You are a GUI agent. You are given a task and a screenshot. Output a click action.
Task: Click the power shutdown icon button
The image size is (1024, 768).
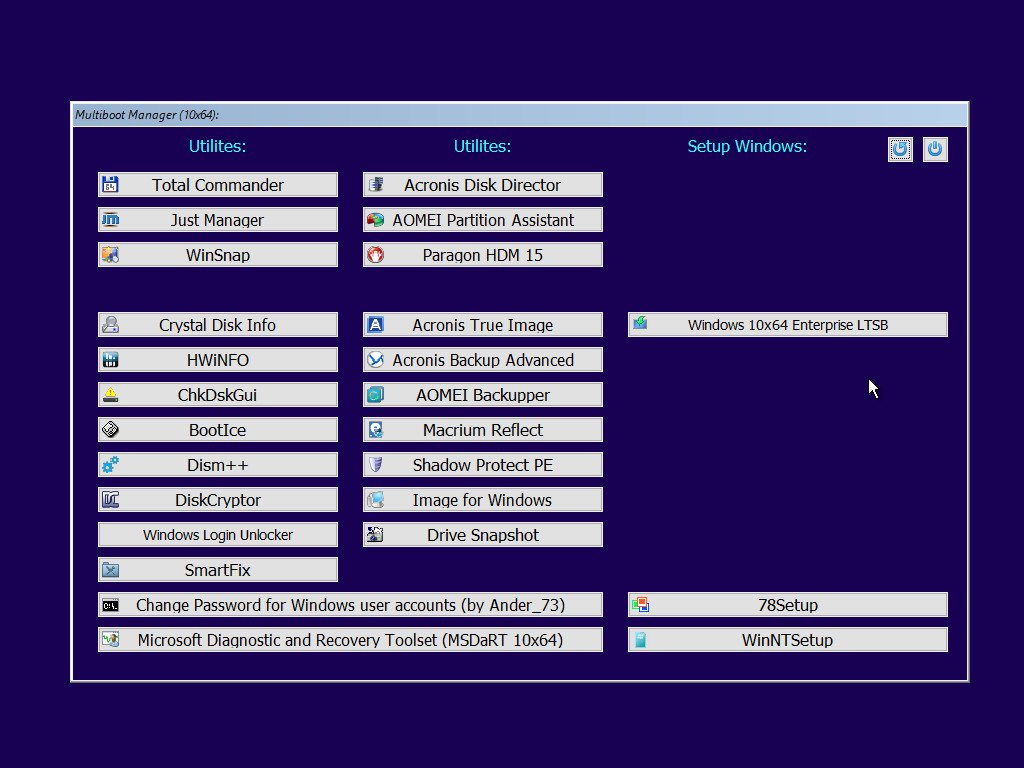[935, 149]
